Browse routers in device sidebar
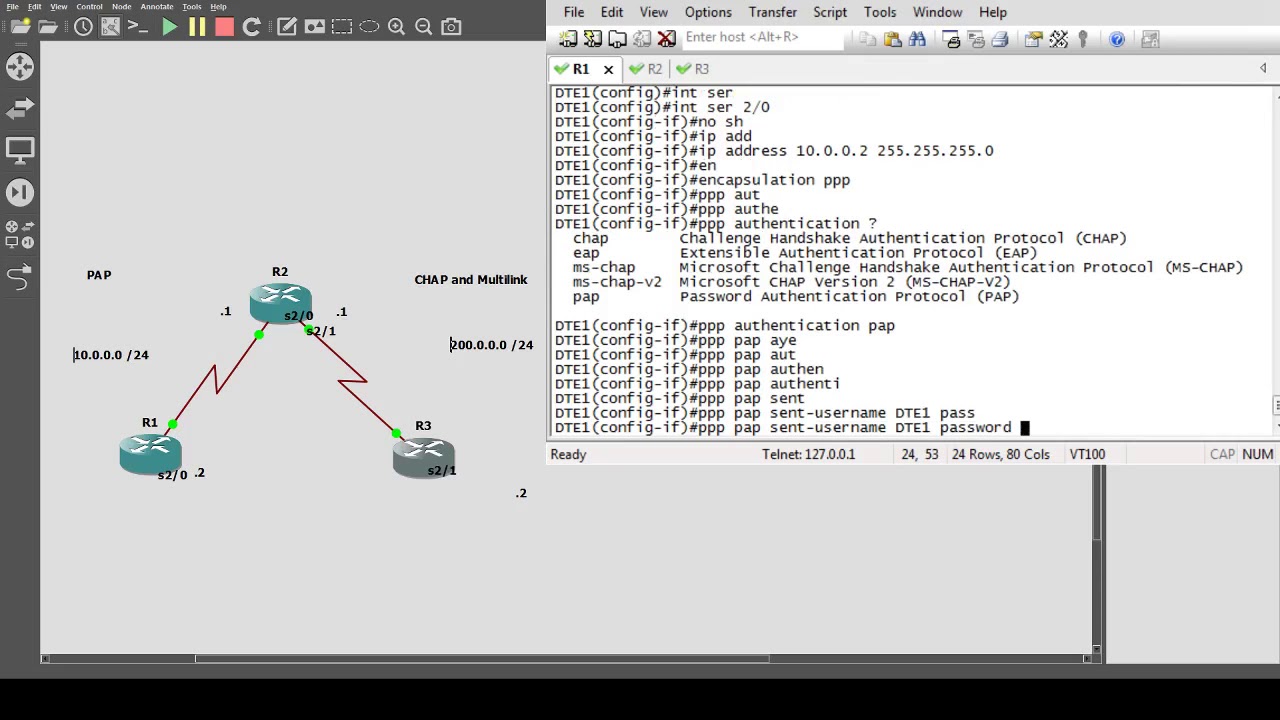The height and width of the screenshot is (720, 1280). 20,67
